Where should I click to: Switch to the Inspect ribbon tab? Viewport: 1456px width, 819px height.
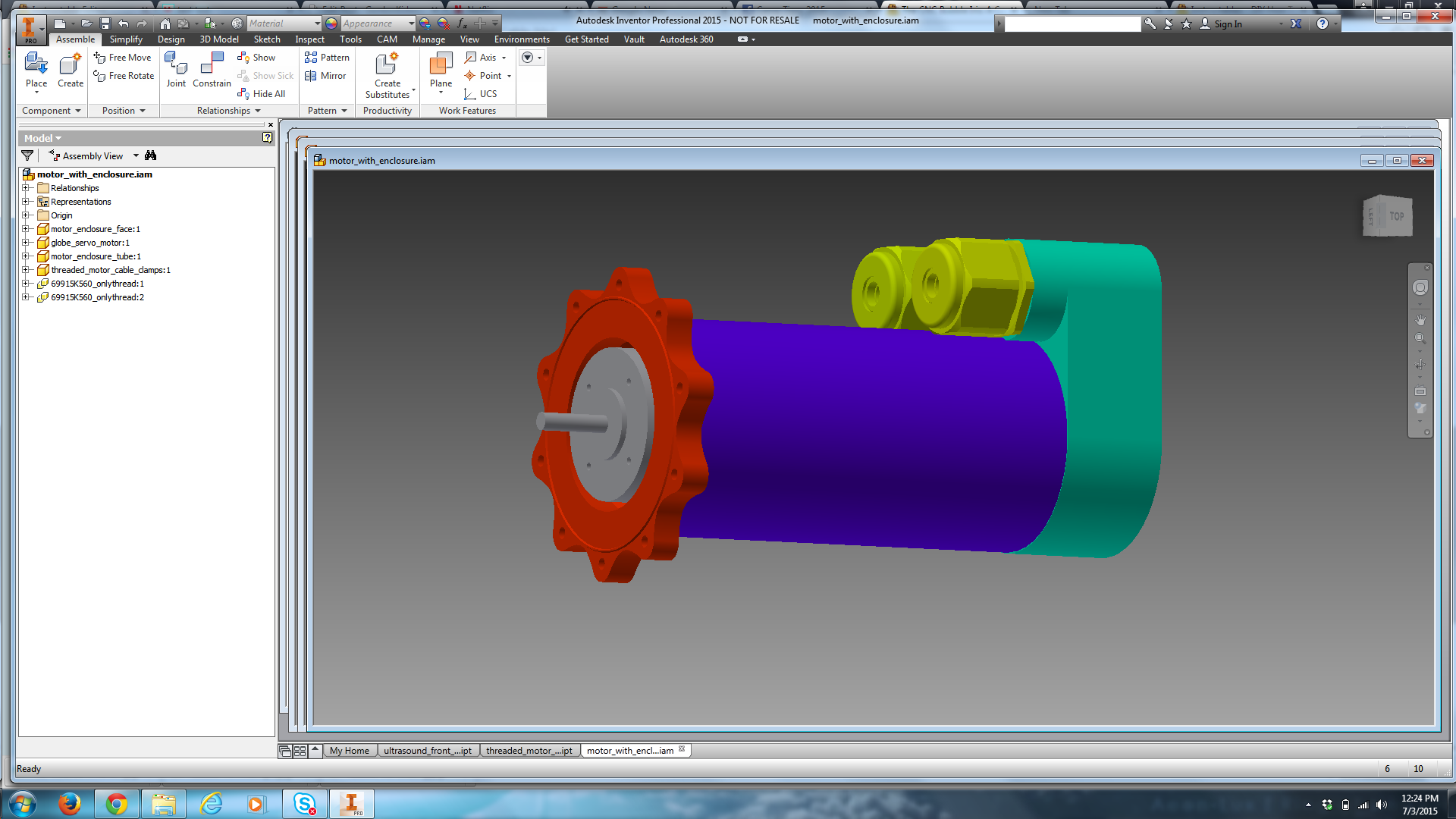coord(309,39)
